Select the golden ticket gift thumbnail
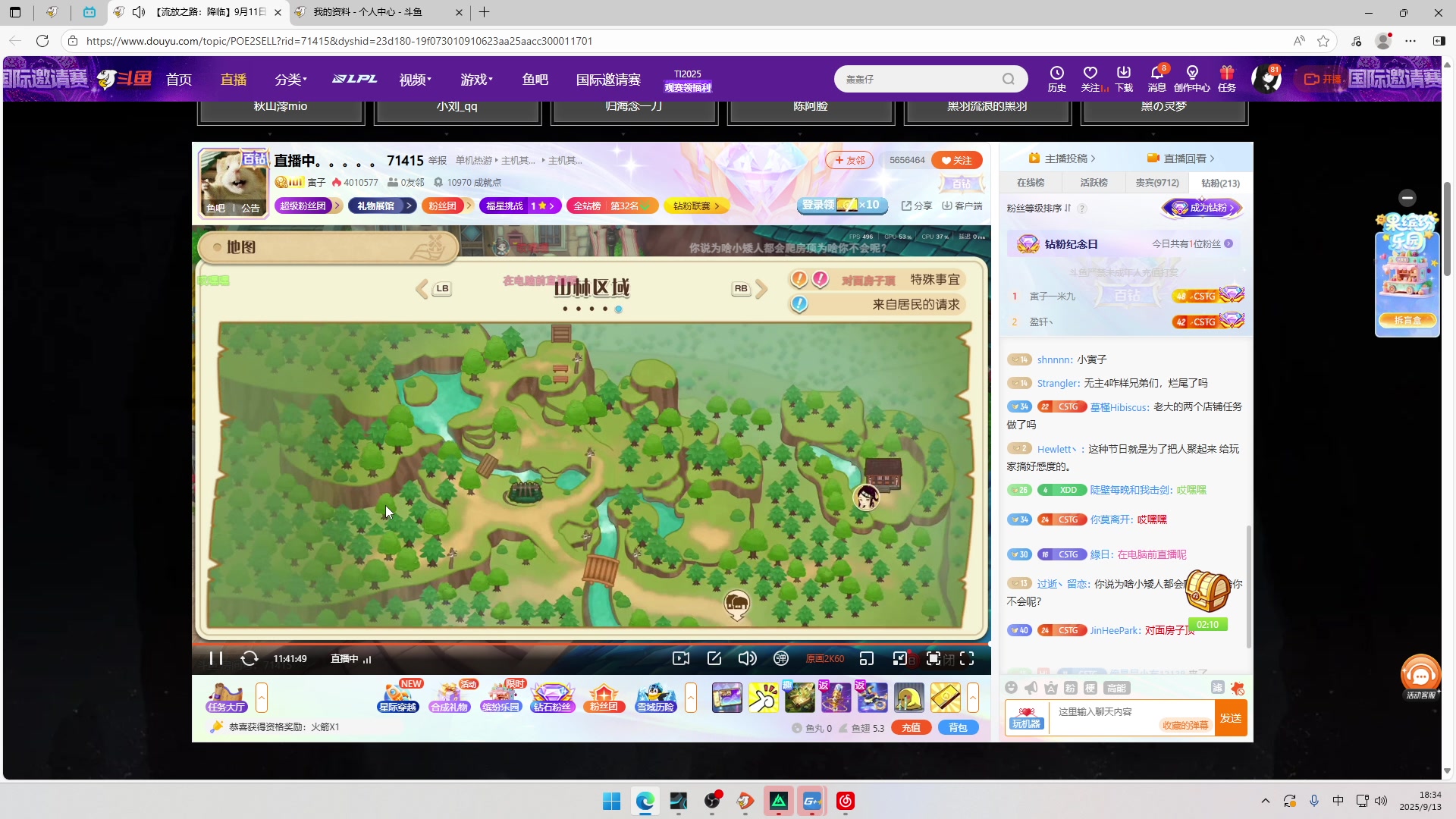 pyautogui.click(x=946, y=698)
